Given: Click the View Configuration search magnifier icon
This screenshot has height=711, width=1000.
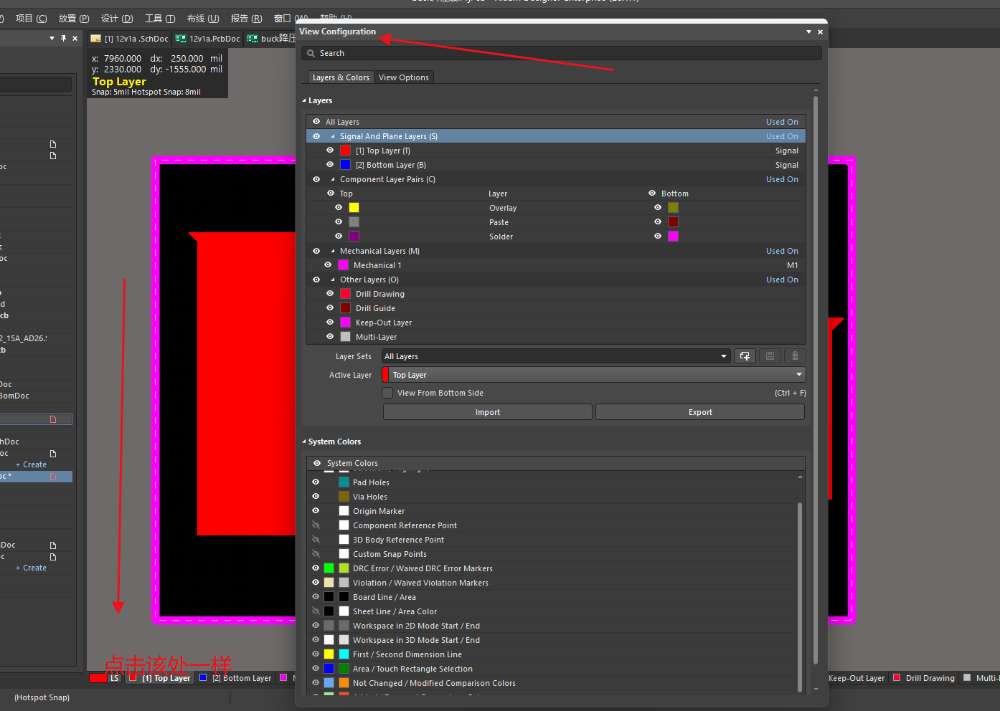Looking at the screenshot, I should point(311,54).
